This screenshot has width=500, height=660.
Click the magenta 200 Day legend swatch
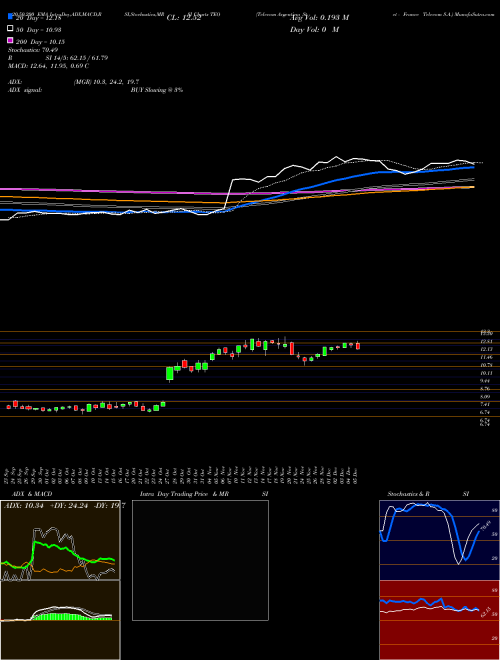10,41
